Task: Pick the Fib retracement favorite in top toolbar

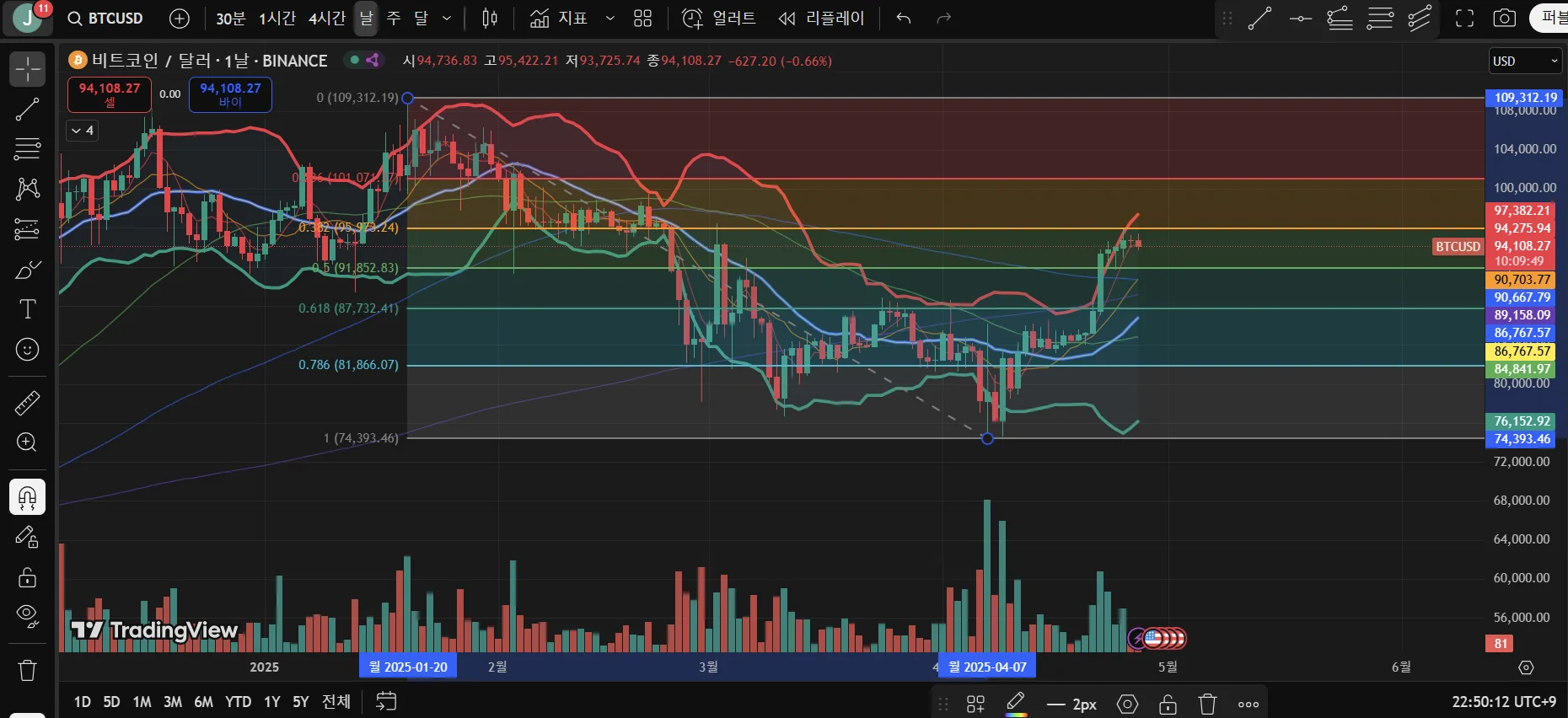Action: (x=1380, y=19)
